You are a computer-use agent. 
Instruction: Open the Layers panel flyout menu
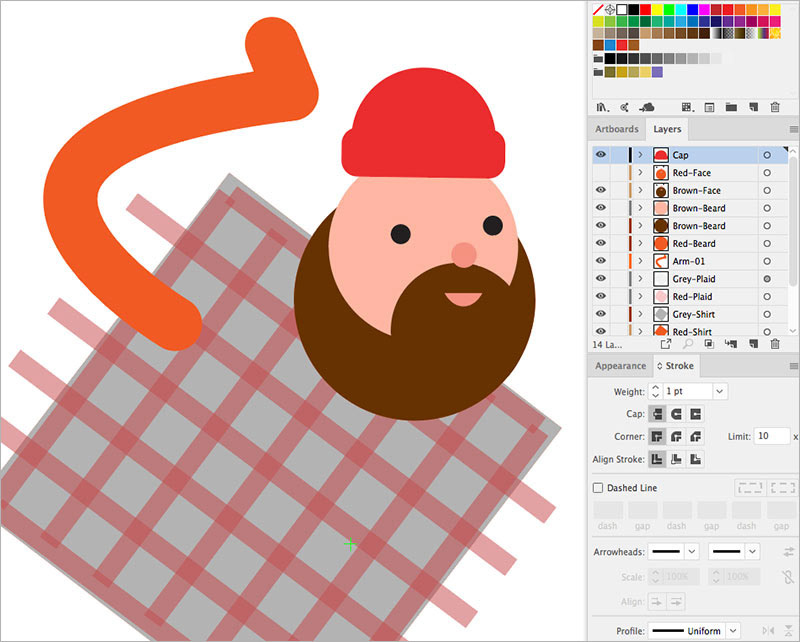tap(793, 129)
